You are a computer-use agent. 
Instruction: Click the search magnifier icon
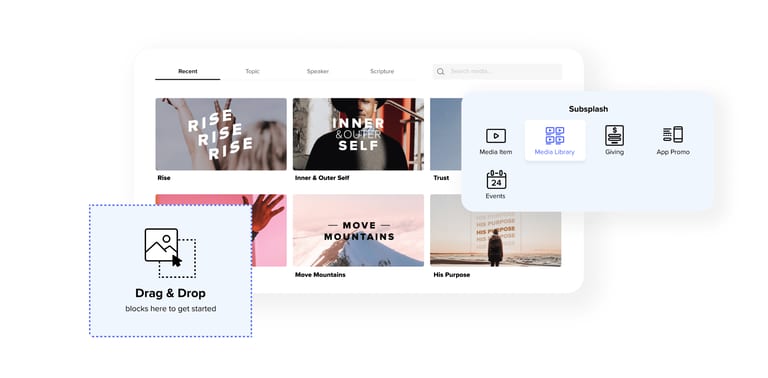[x=440, y=71]
